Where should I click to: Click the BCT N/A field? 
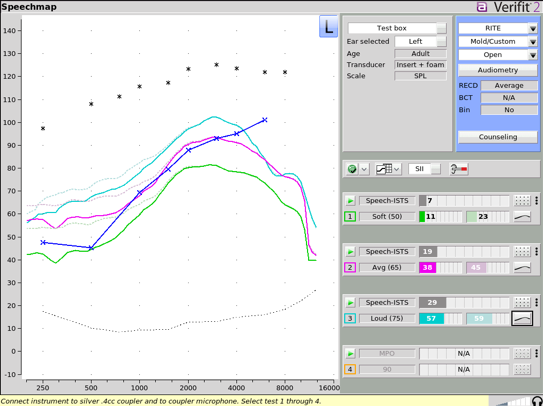(x=509, y=98)
